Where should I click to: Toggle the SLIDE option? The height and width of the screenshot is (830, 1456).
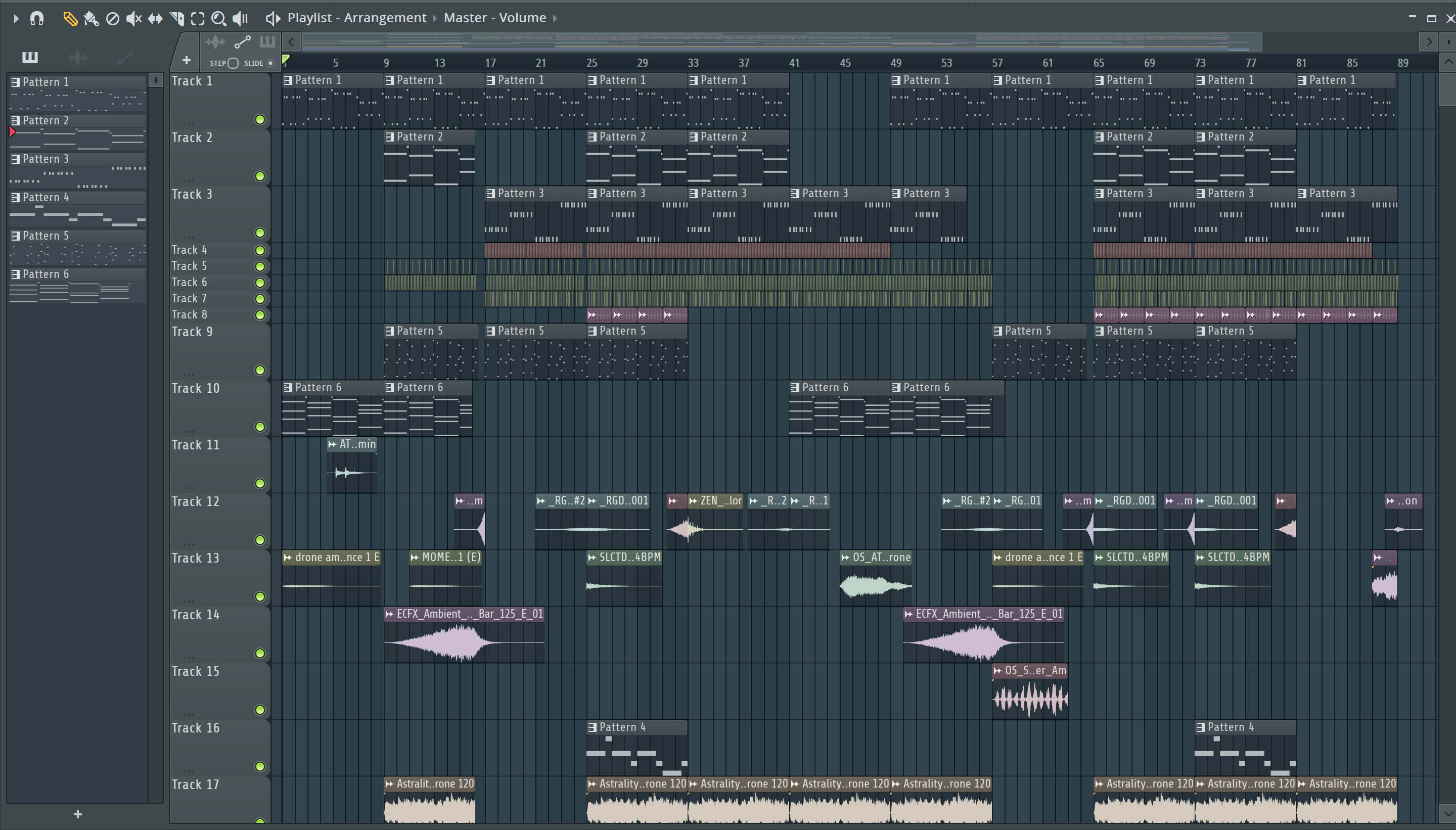click(271, 63)
